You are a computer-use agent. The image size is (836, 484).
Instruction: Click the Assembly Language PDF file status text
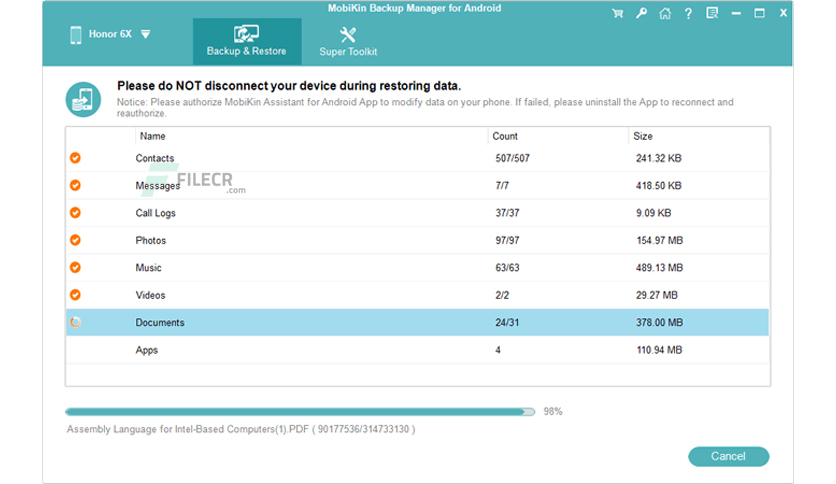point(241,429)
